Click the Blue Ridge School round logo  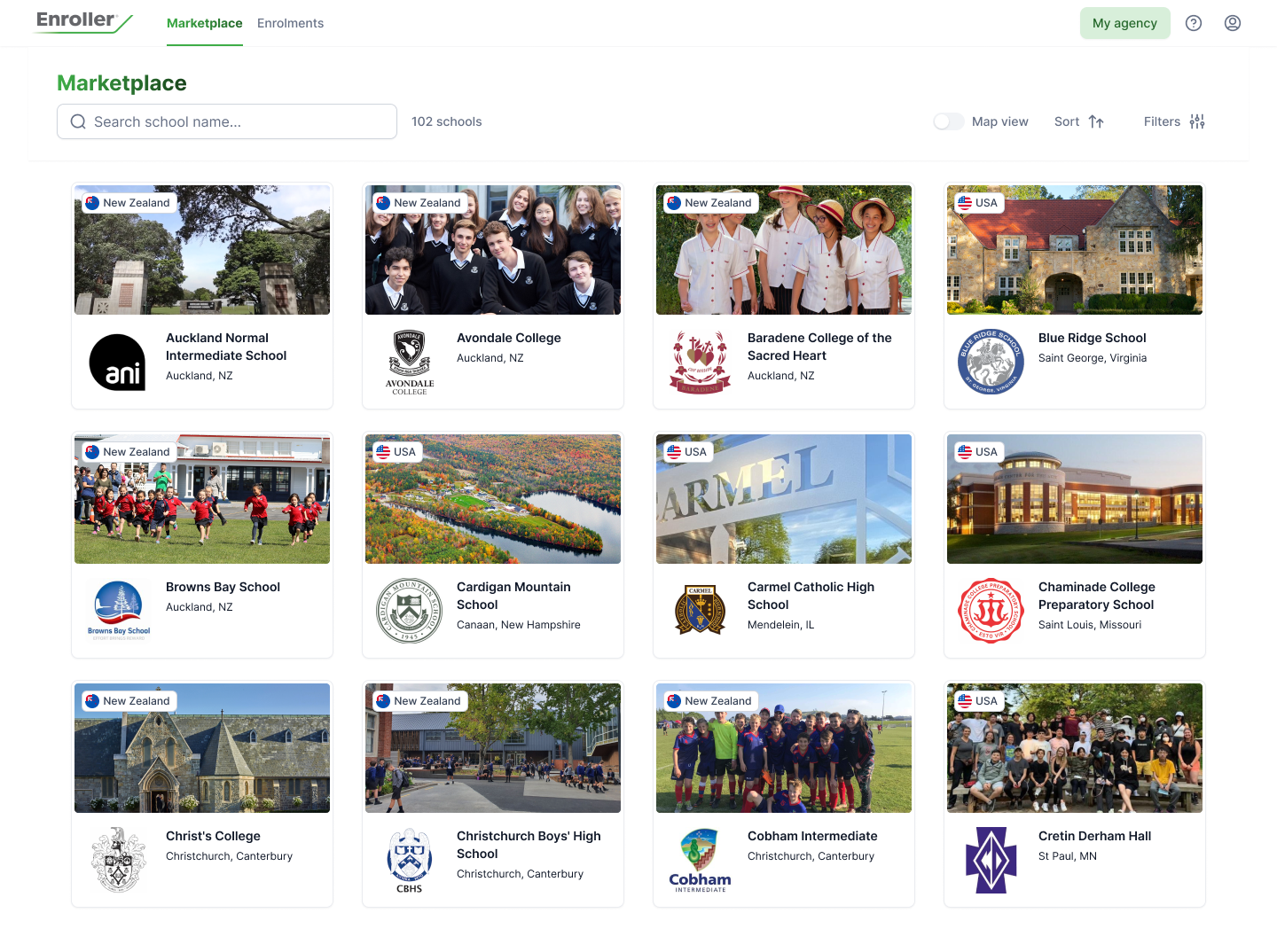point(991,362)
